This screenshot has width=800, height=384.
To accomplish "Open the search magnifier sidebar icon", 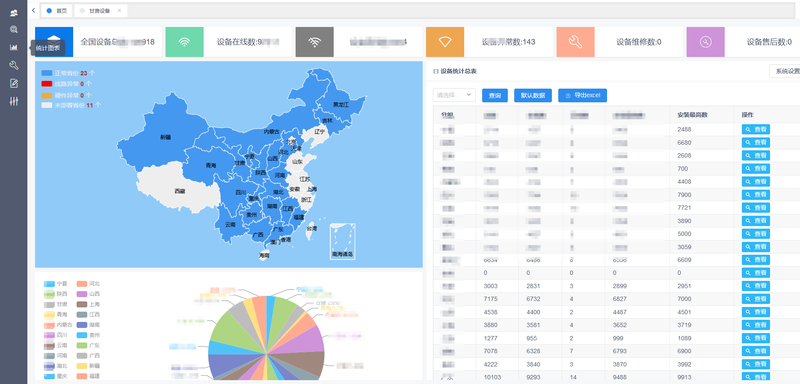I will tap(14, 30).
